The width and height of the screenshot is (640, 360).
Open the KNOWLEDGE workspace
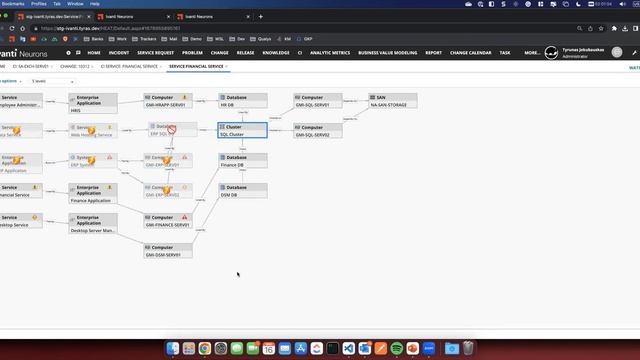(276, 53)
